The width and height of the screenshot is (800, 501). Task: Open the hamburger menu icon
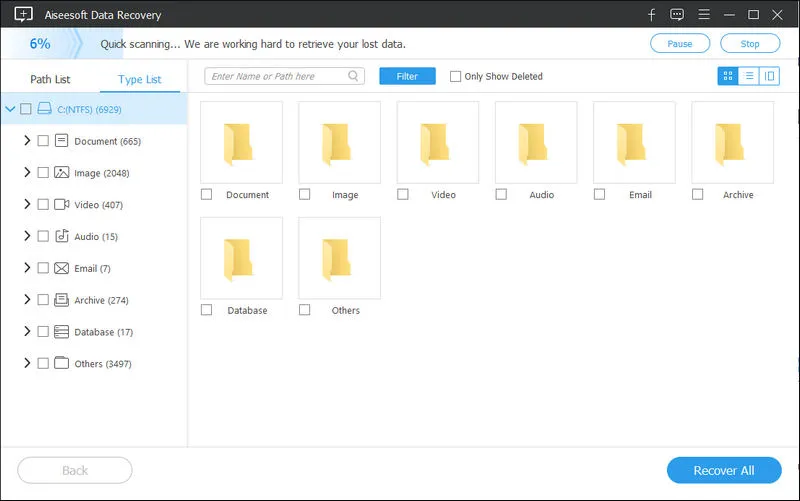[x=704, y=14]
